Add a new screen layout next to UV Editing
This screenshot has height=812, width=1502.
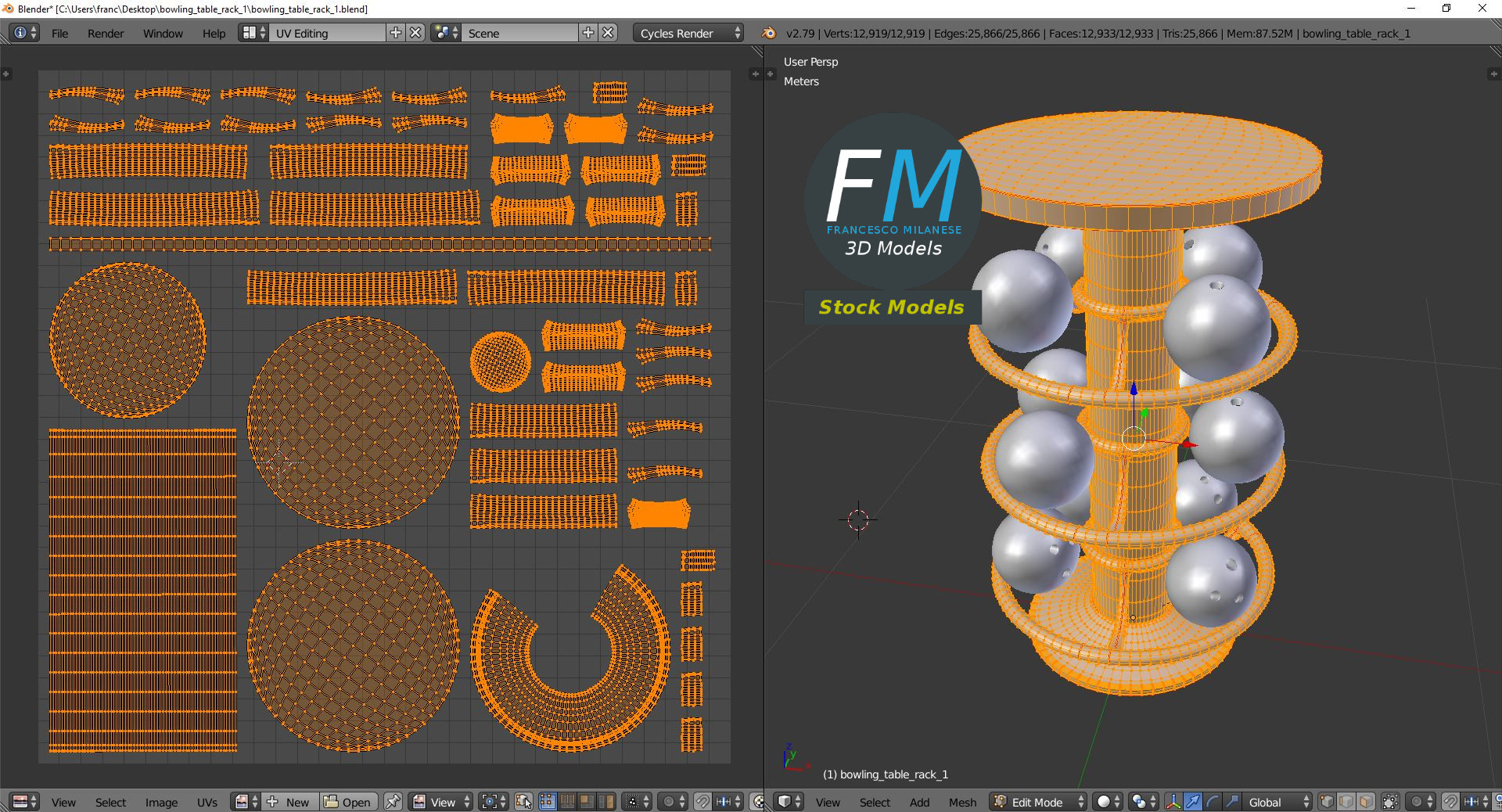point(396,33)
